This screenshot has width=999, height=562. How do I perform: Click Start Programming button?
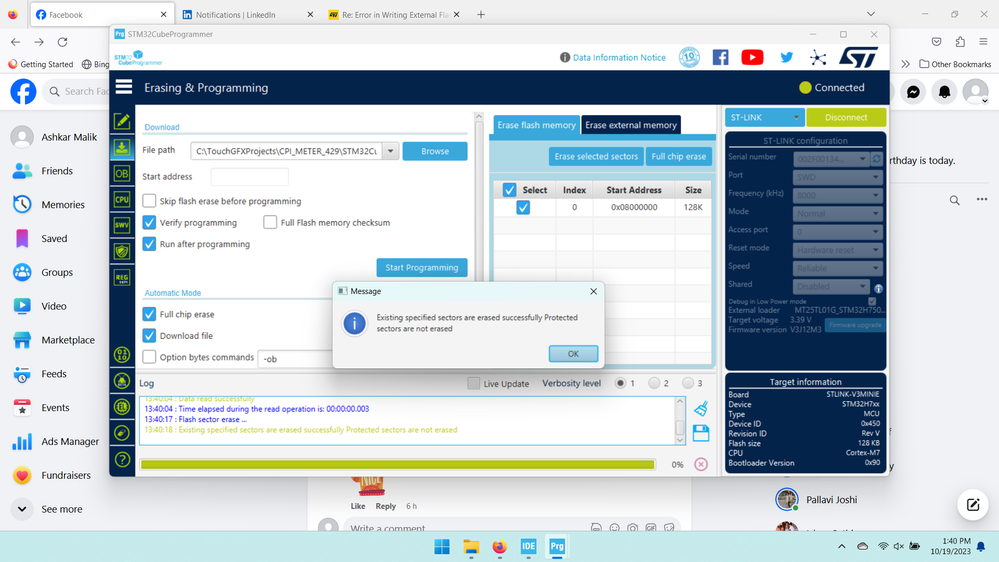click(422, 268)
